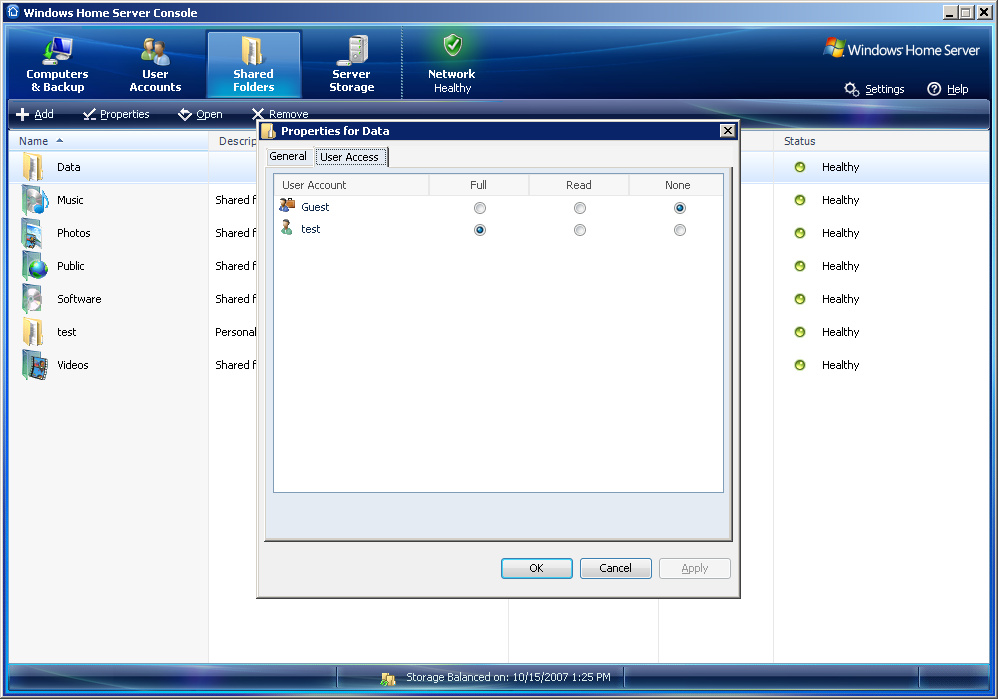Click the green status indicator for Videos

coord(800,365)
